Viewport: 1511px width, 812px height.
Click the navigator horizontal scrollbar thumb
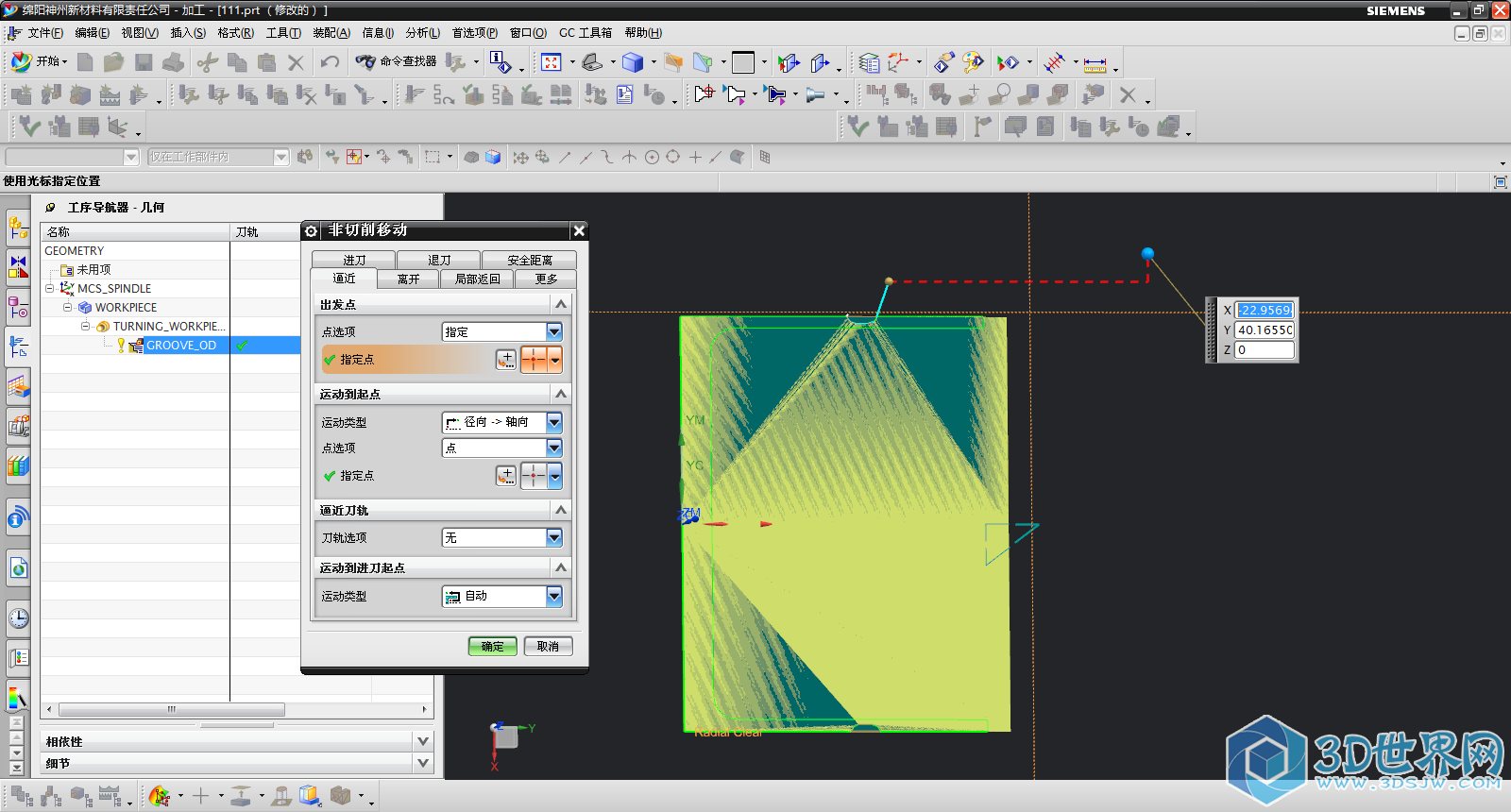tap(171, 709)
